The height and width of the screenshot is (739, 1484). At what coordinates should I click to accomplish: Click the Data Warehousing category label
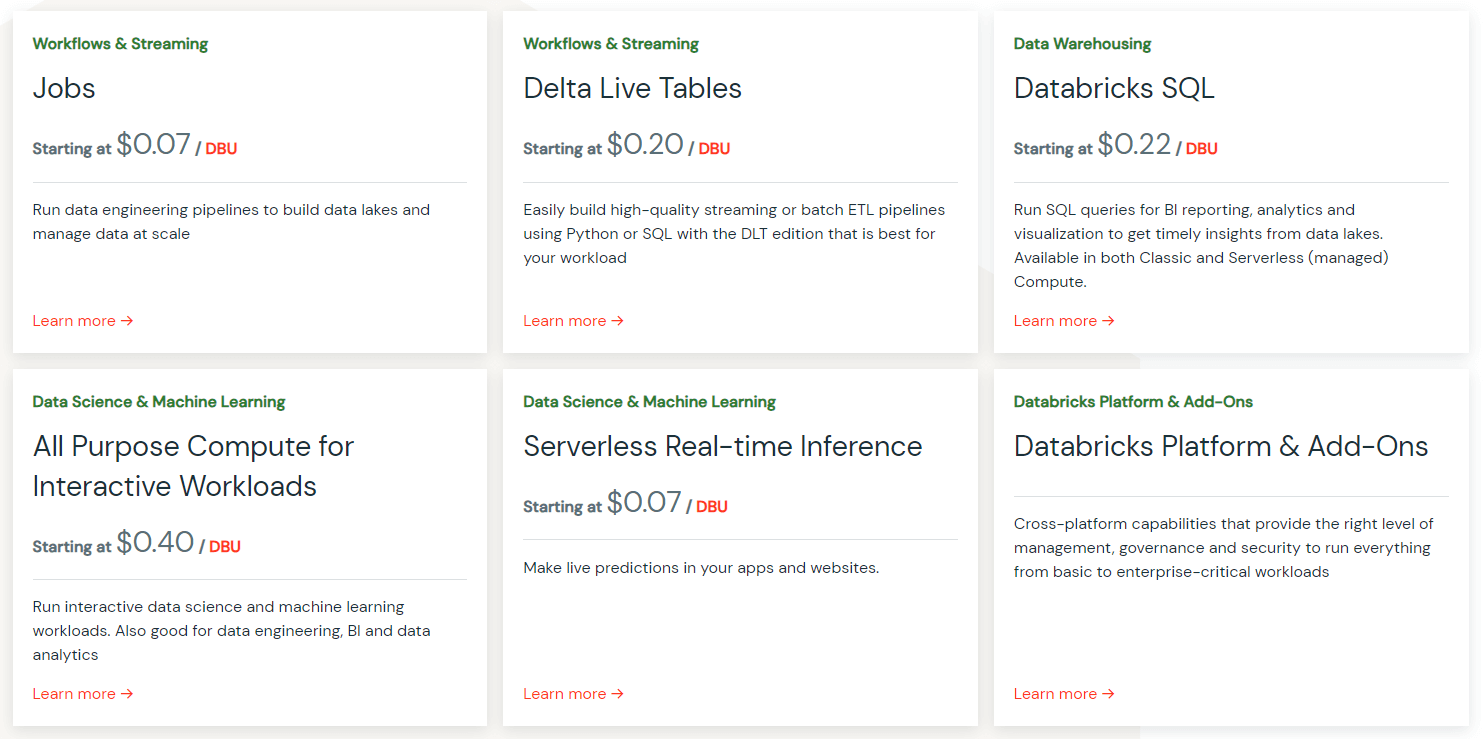point(1083,43)
